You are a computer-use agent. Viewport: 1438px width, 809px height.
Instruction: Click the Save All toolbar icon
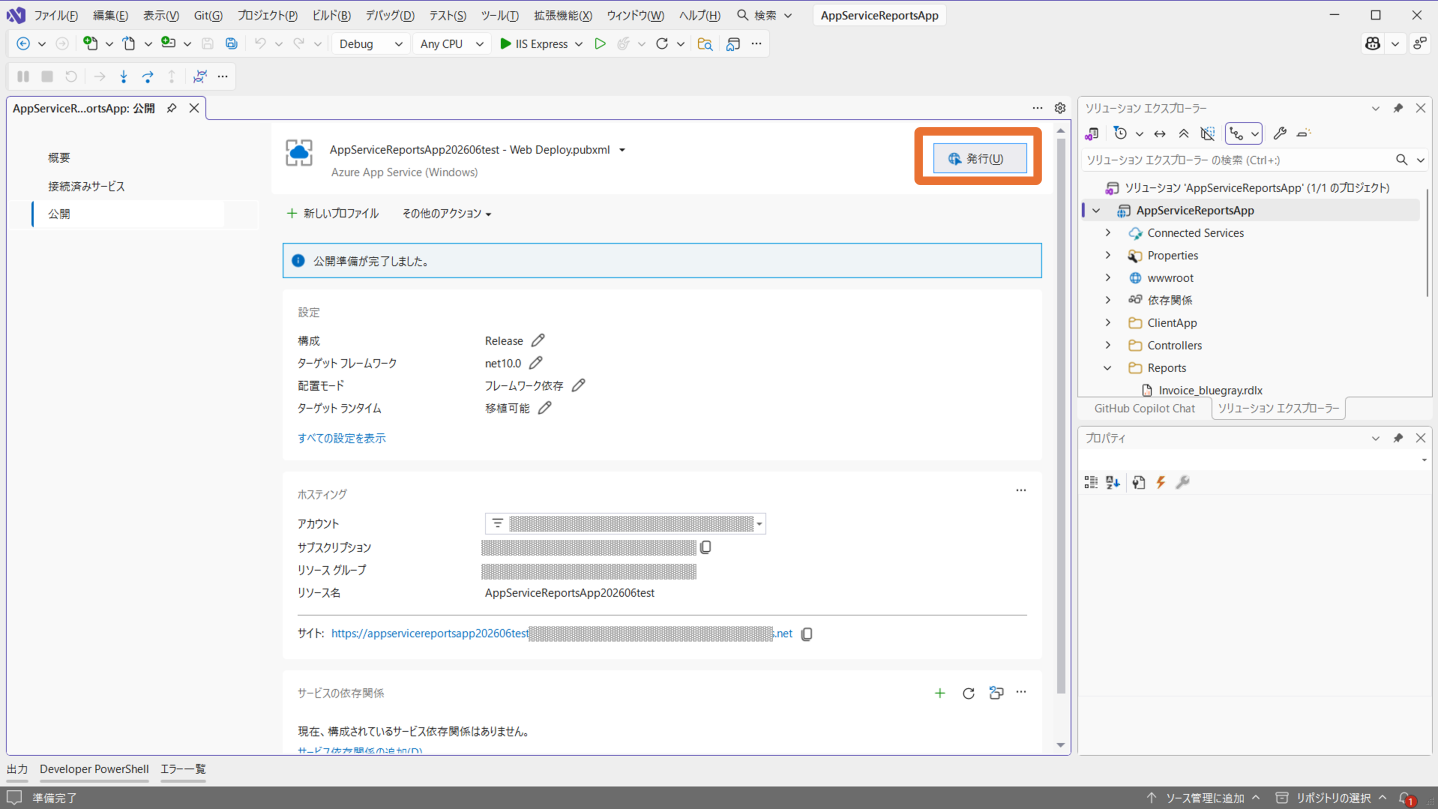click(x=231, y=44)
